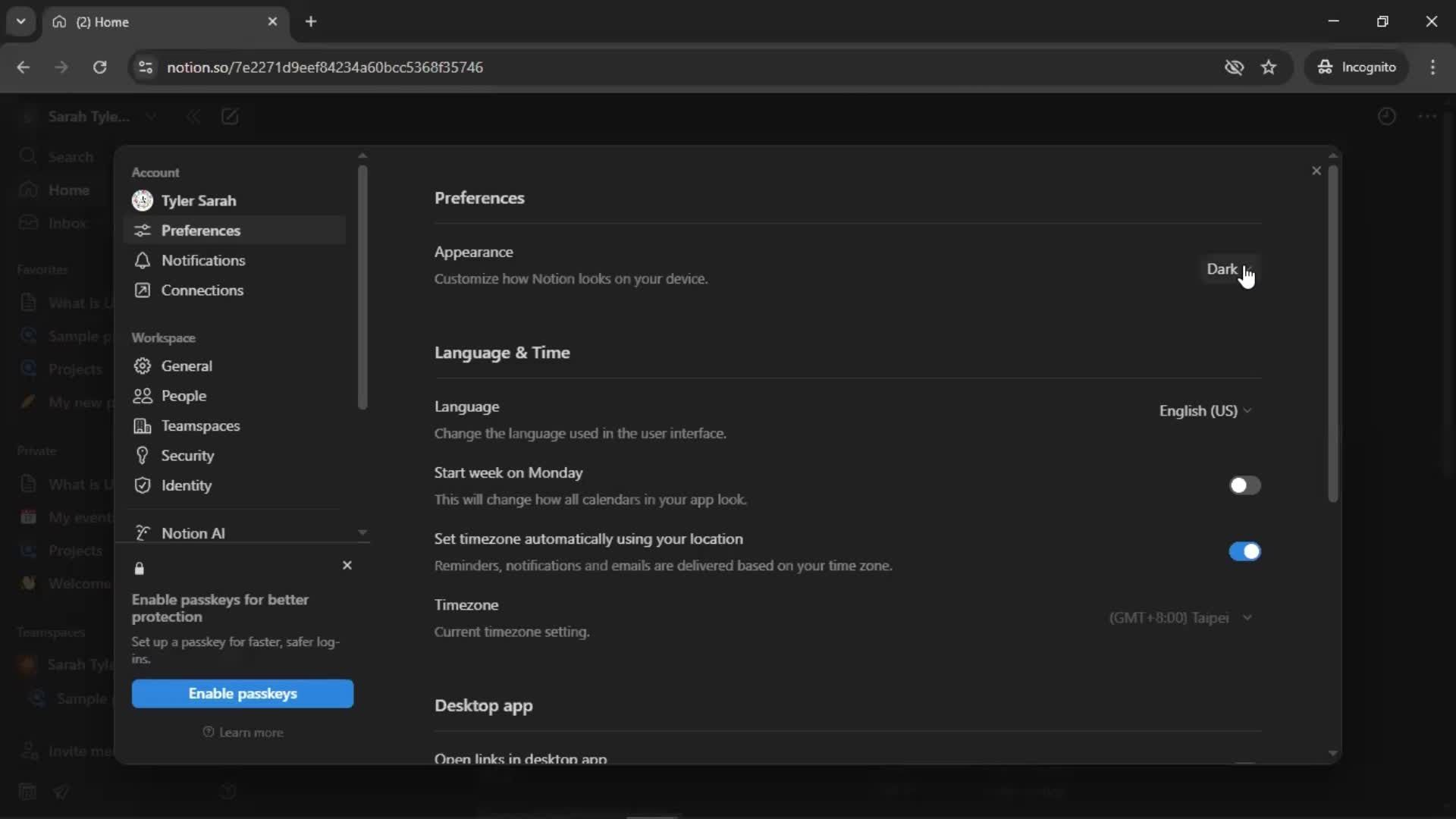
Task: Open passkeys Learn more link
Action: click(x=243, y=732)
